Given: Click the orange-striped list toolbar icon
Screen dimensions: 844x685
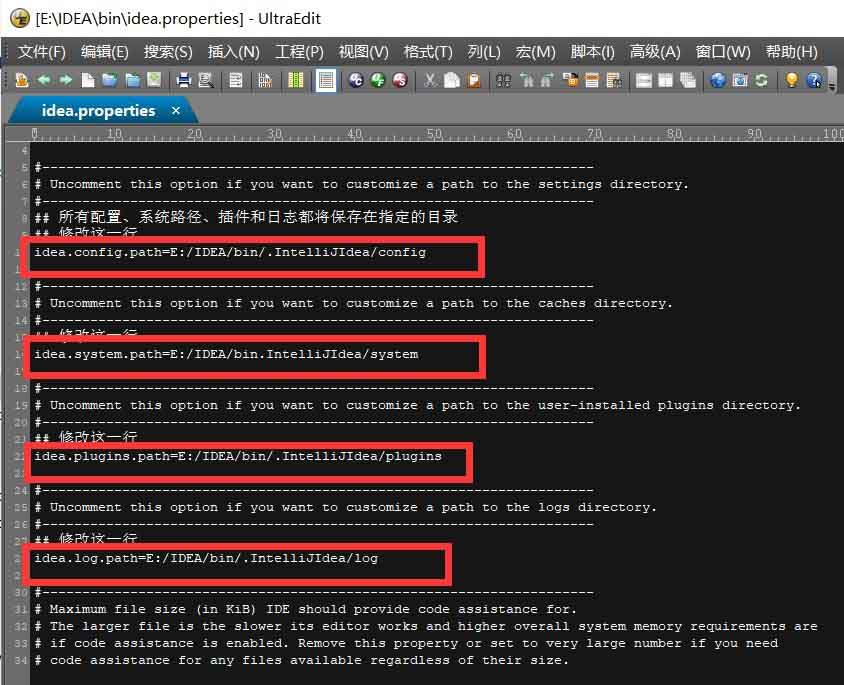Looking at the screenshot, I should (592, 81).
